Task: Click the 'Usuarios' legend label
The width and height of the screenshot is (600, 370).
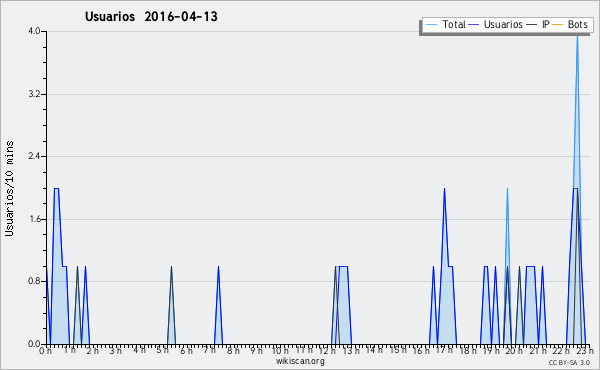Action: click(x=503, y=24)
